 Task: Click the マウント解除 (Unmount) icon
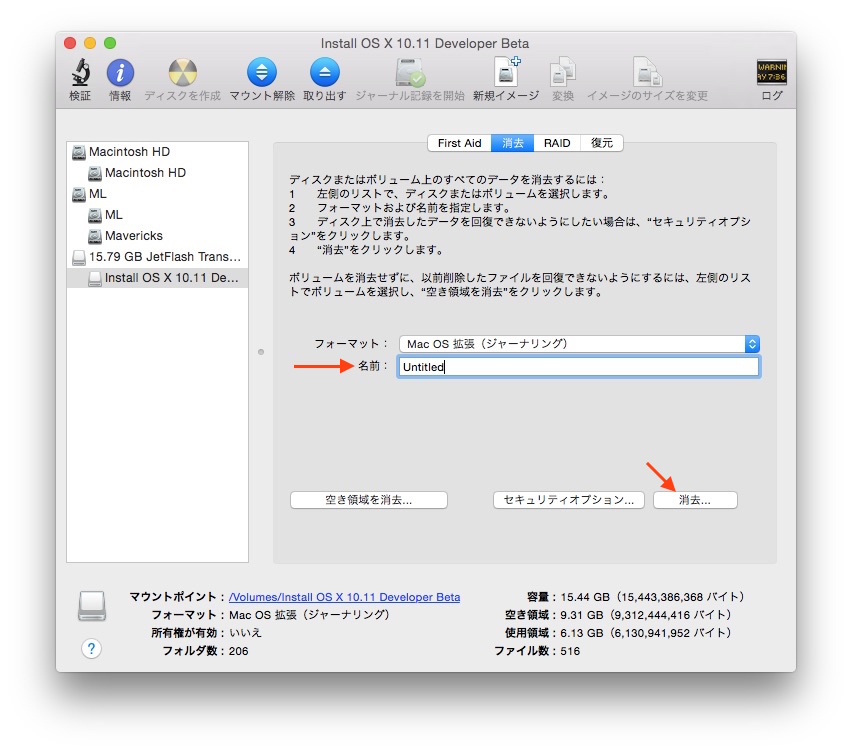[262, 72]
